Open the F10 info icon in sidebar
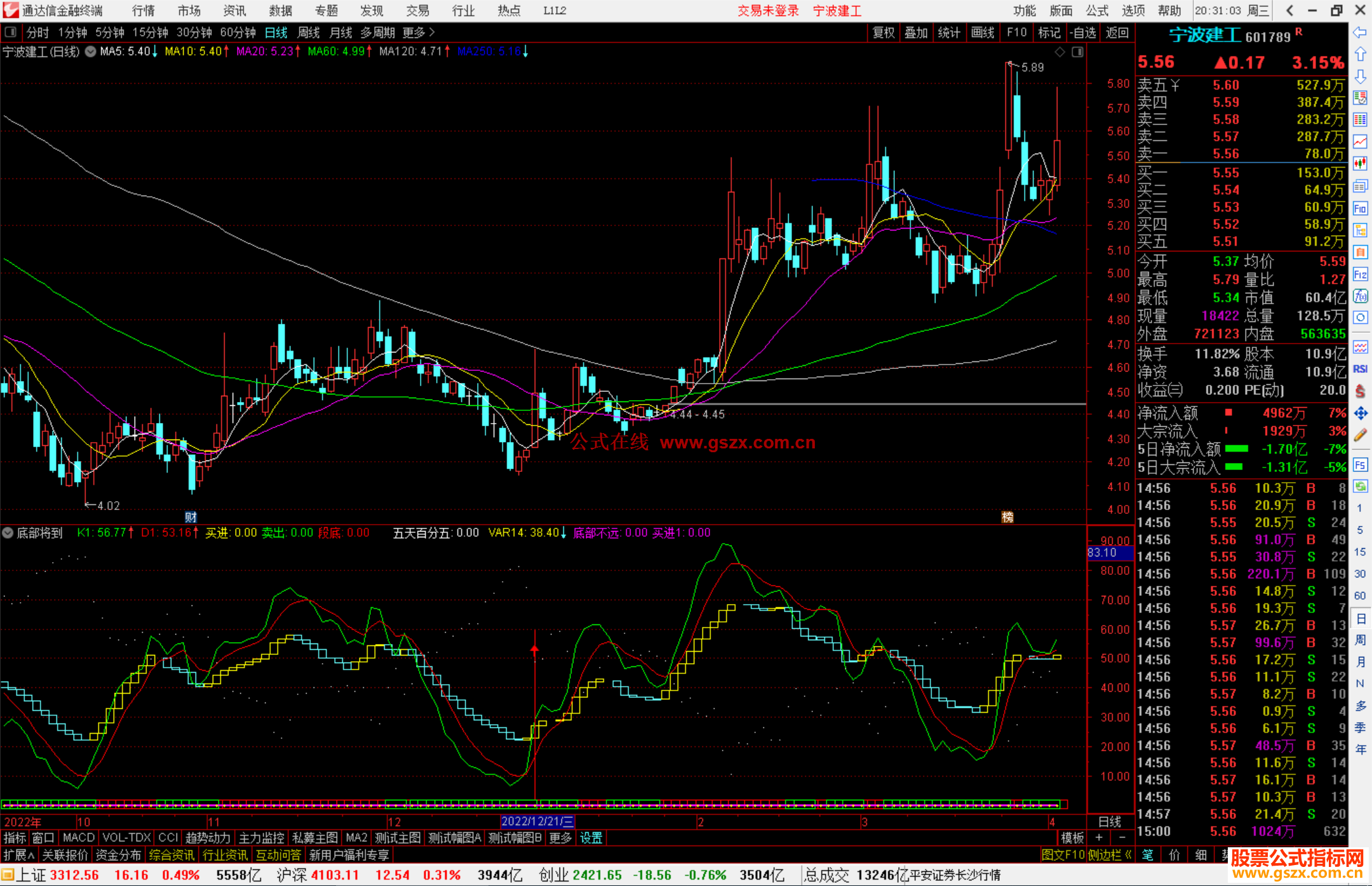This screenshot has height=886, width=1372. (x=1360, y=208)
